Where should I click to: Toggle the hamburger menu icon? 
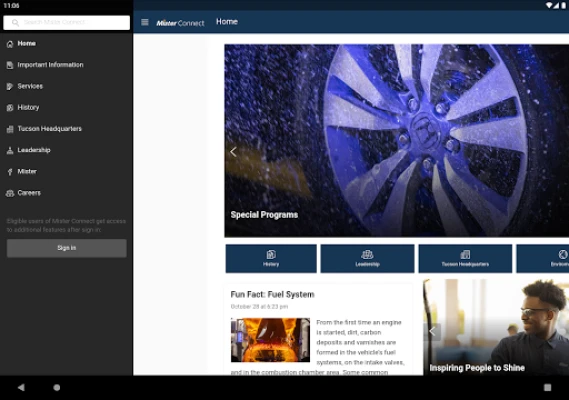coord(145,22)
